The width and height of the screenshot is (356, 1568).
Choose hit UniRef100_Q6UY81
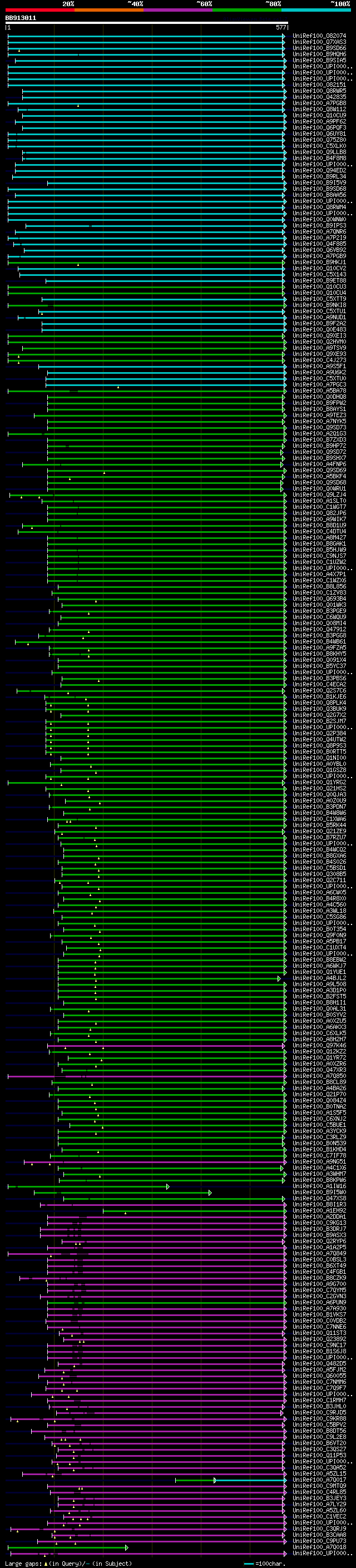pyautogui.click(x=319, y=134)
